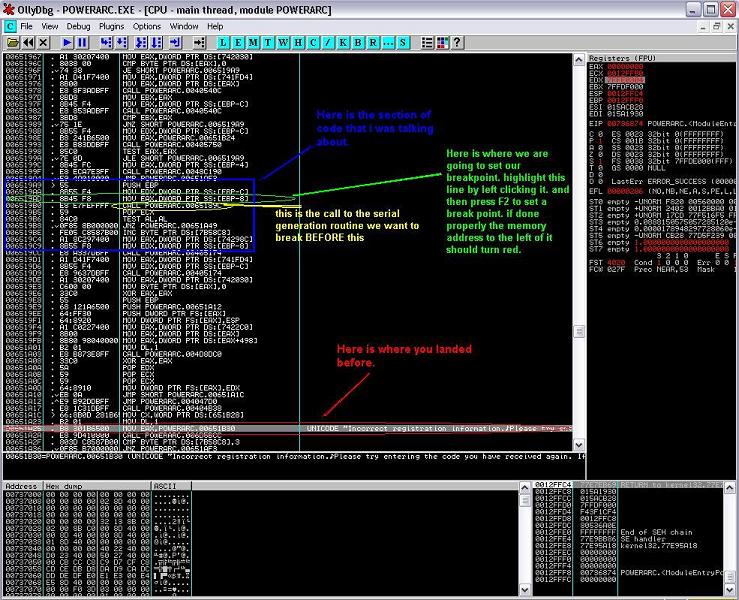
Task: Click the Step over toolbar icon
Action: (x=122, y=43)
